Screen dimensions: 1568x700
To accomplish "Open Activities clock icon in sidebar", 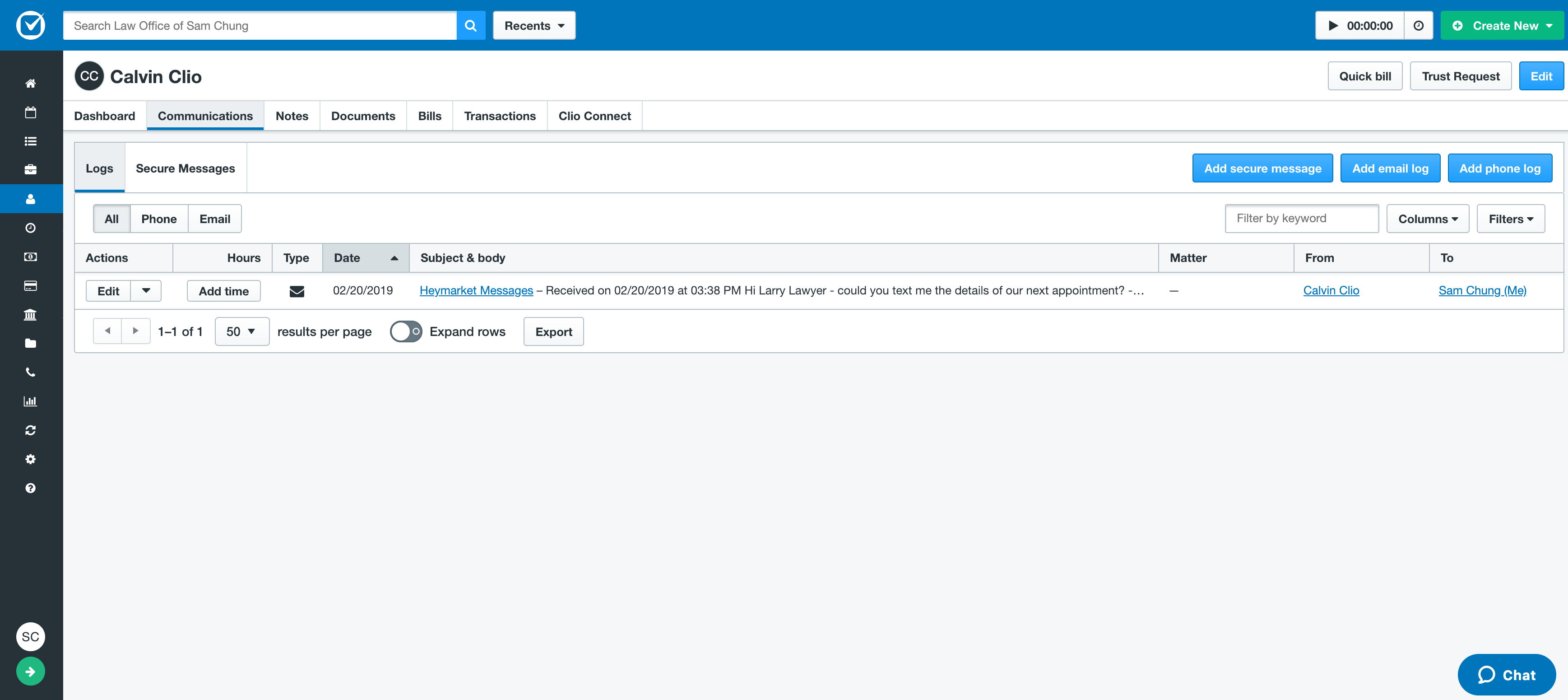I will pyautogui.click(x=30, y=228).
